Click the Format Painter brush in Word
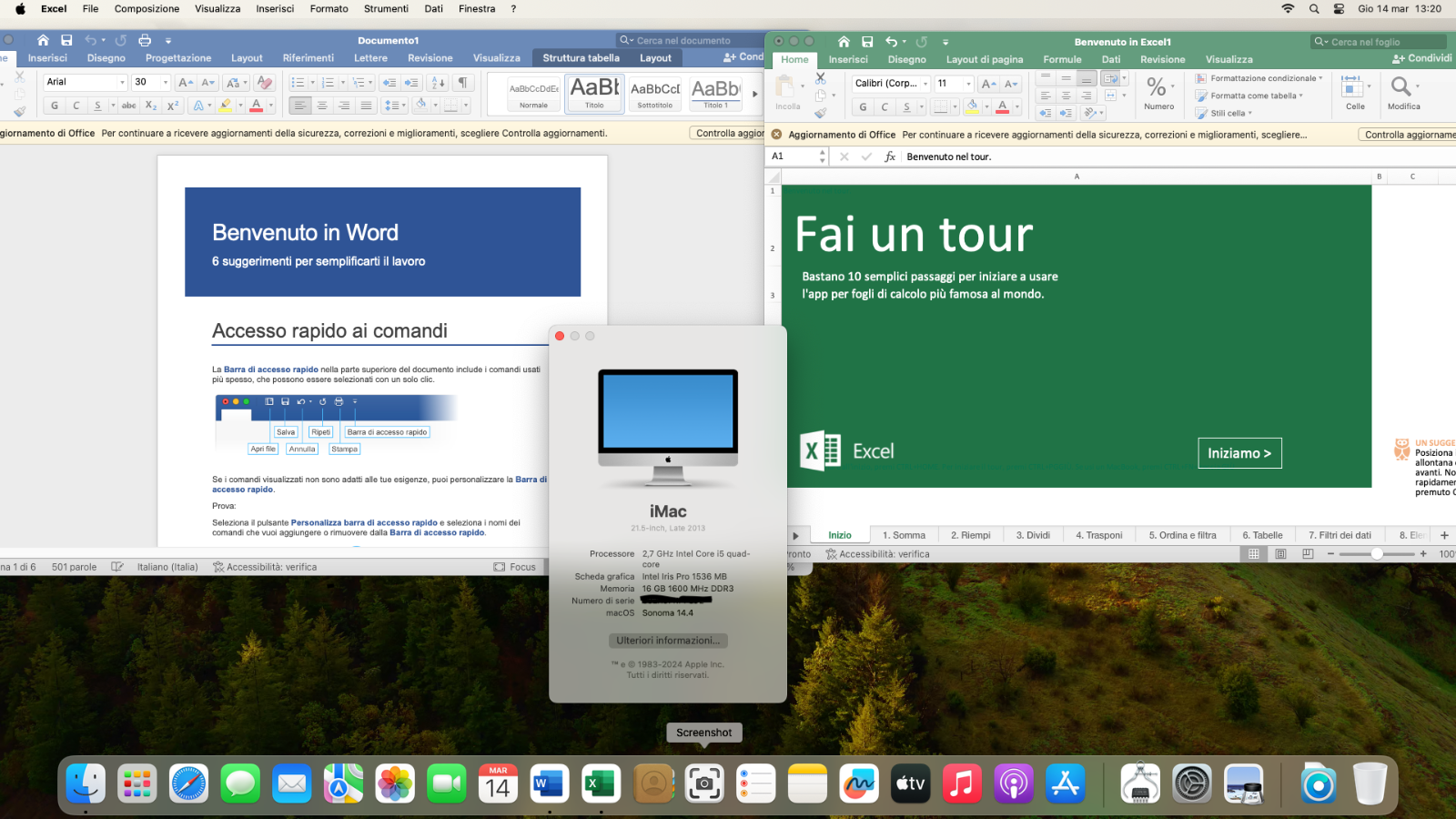 tap(20, 111)
